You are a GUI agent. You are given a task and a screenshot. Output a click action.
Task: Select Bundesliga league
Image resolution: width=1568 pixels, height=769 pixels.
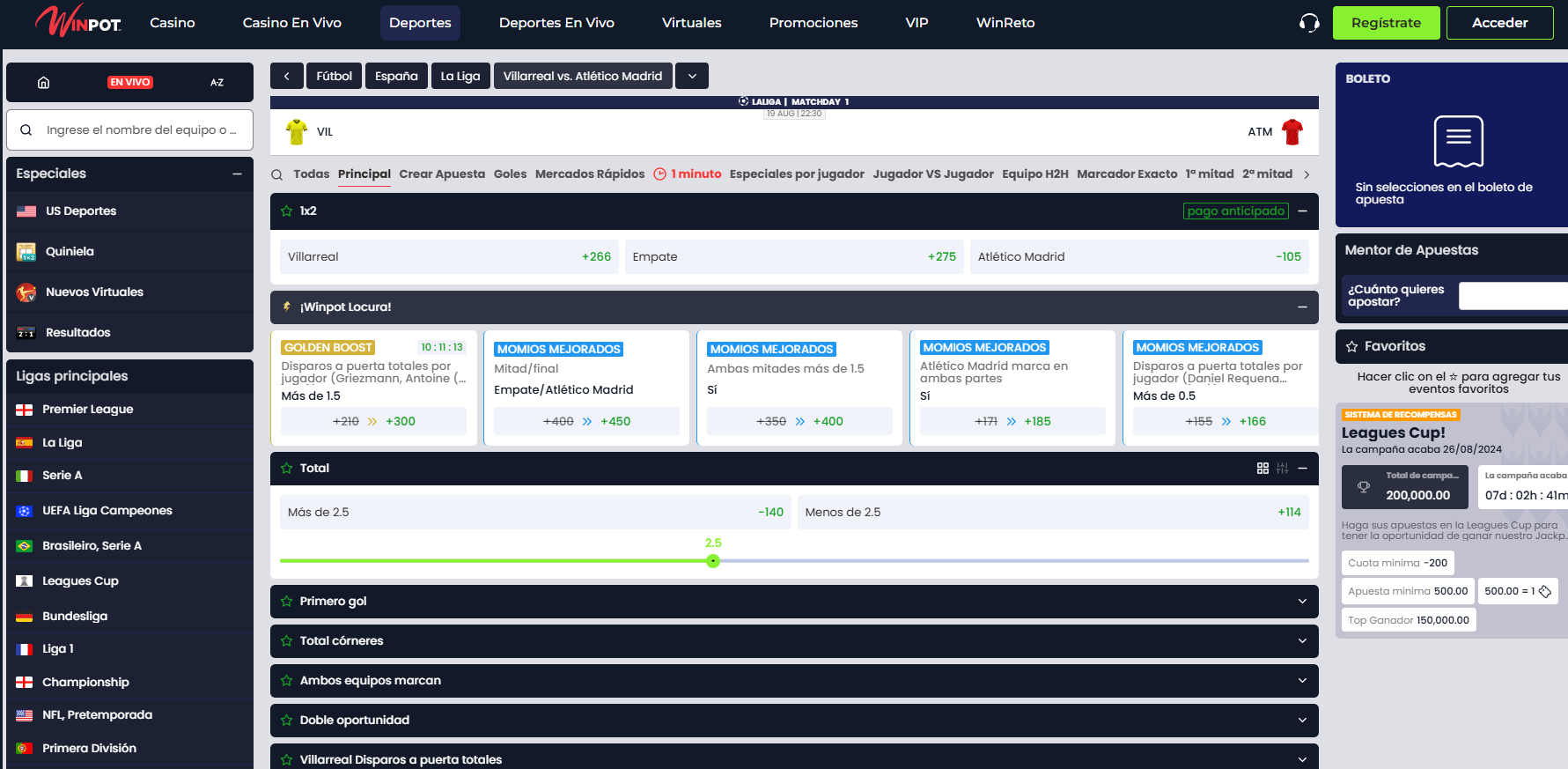tap(129, 617)
